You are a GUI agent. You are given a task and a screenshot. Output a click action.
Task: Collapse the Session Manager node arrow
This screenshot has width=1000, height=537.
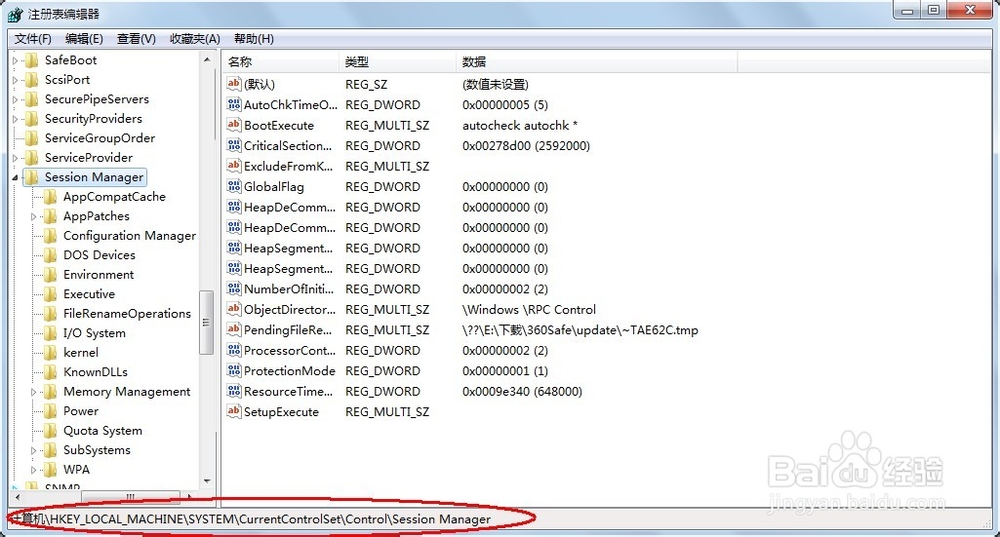coord(15,178)
